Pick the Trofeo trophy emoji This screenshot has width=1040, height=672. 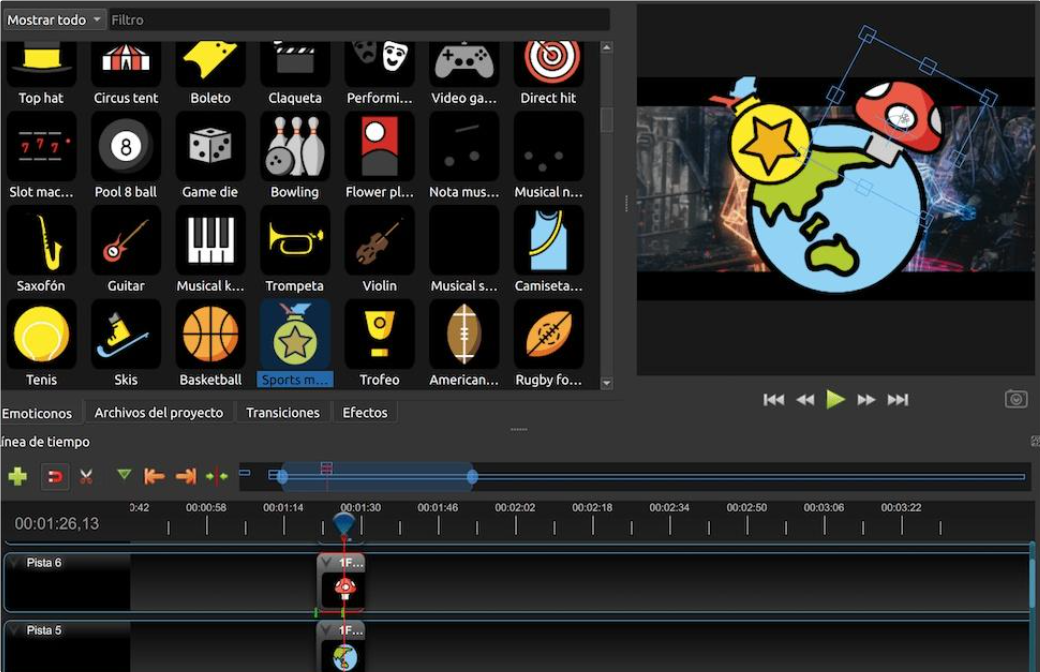coord(379,344)
